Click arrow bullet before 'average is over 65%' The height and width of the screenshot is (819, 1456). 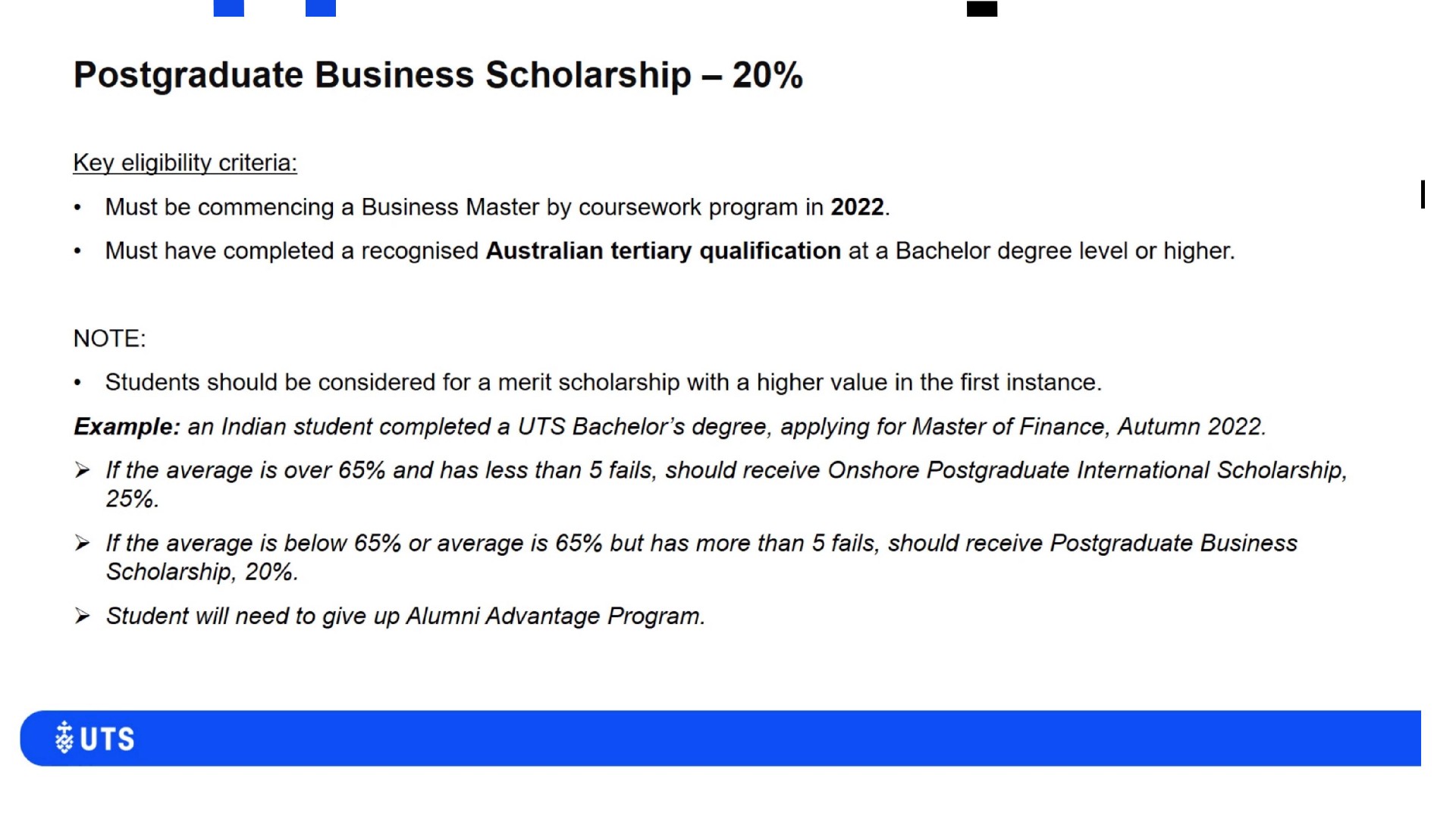[x=83, y=470]
